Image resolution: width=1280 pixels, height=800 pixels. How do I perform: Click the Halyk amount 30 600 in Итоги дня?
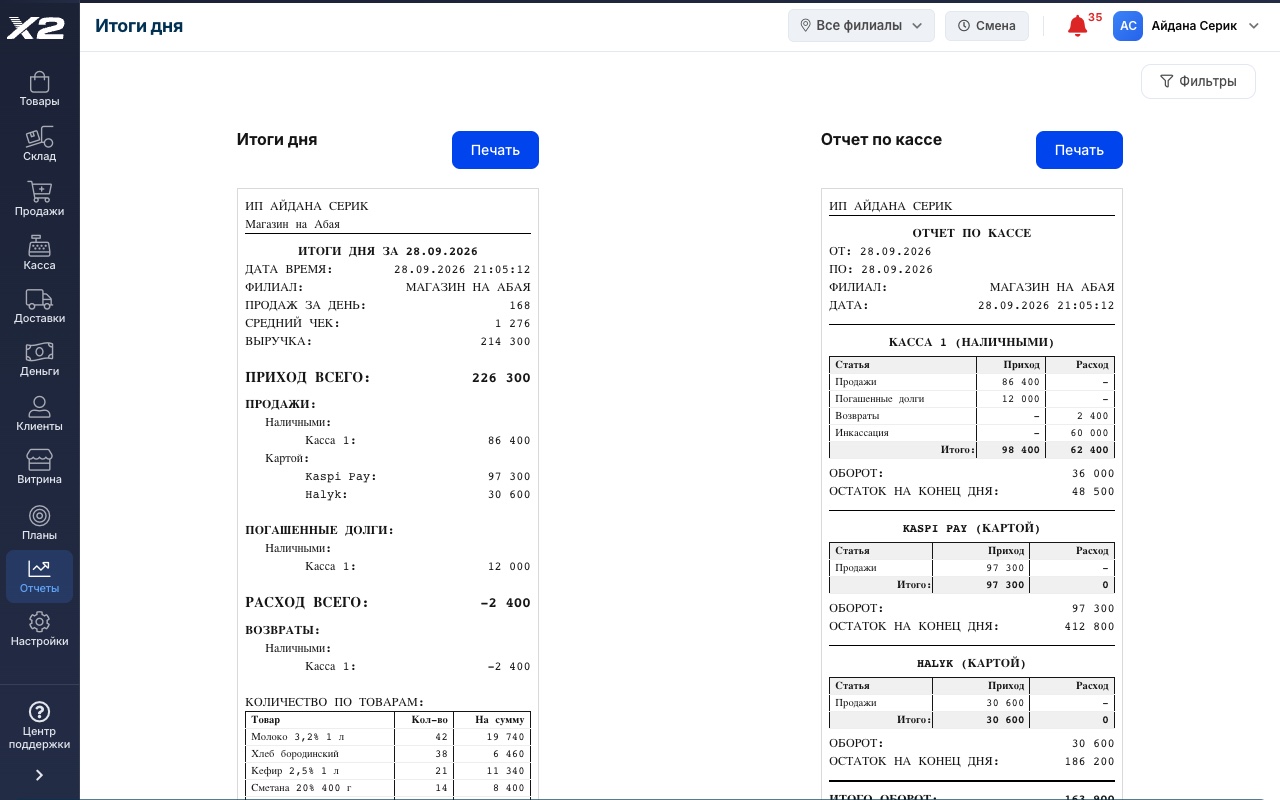(x=509, y=495)
